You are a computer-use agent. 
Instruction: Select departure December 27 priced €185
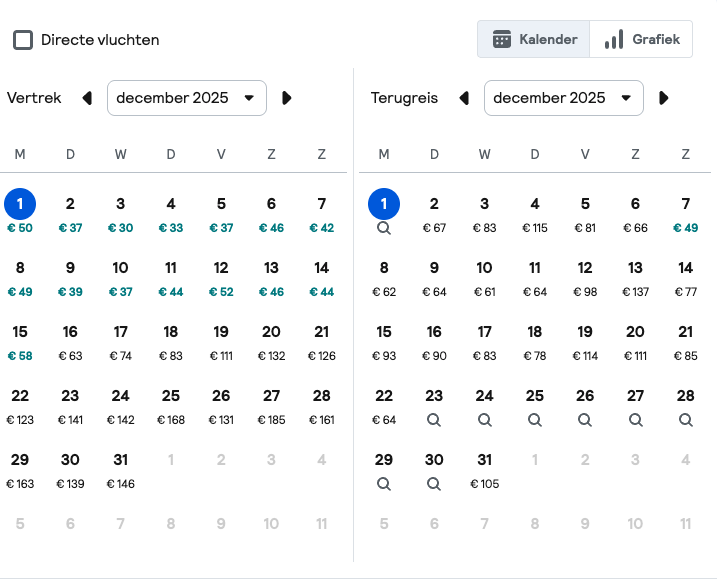271,405
